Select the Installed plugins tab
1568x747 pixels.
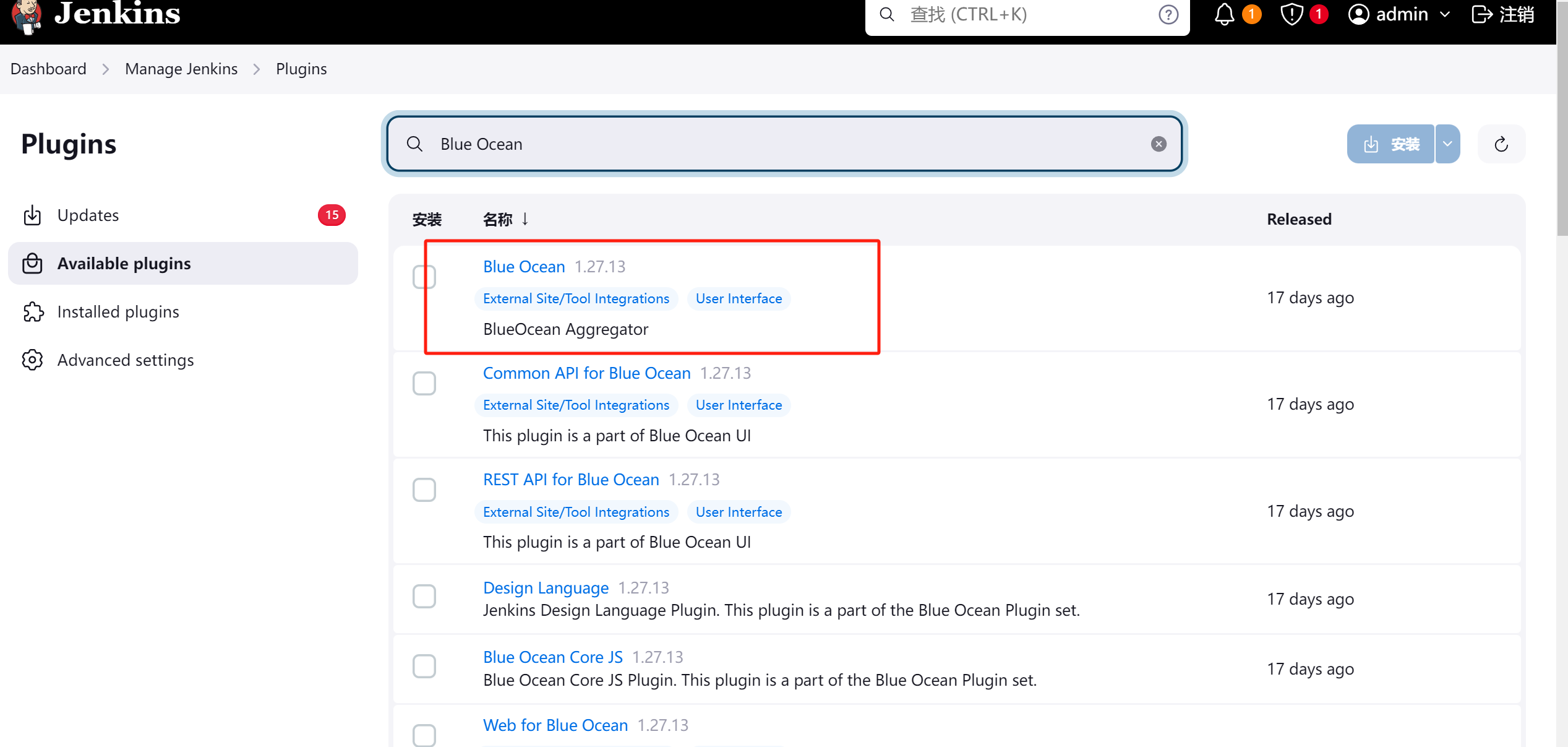coord(118,311)
